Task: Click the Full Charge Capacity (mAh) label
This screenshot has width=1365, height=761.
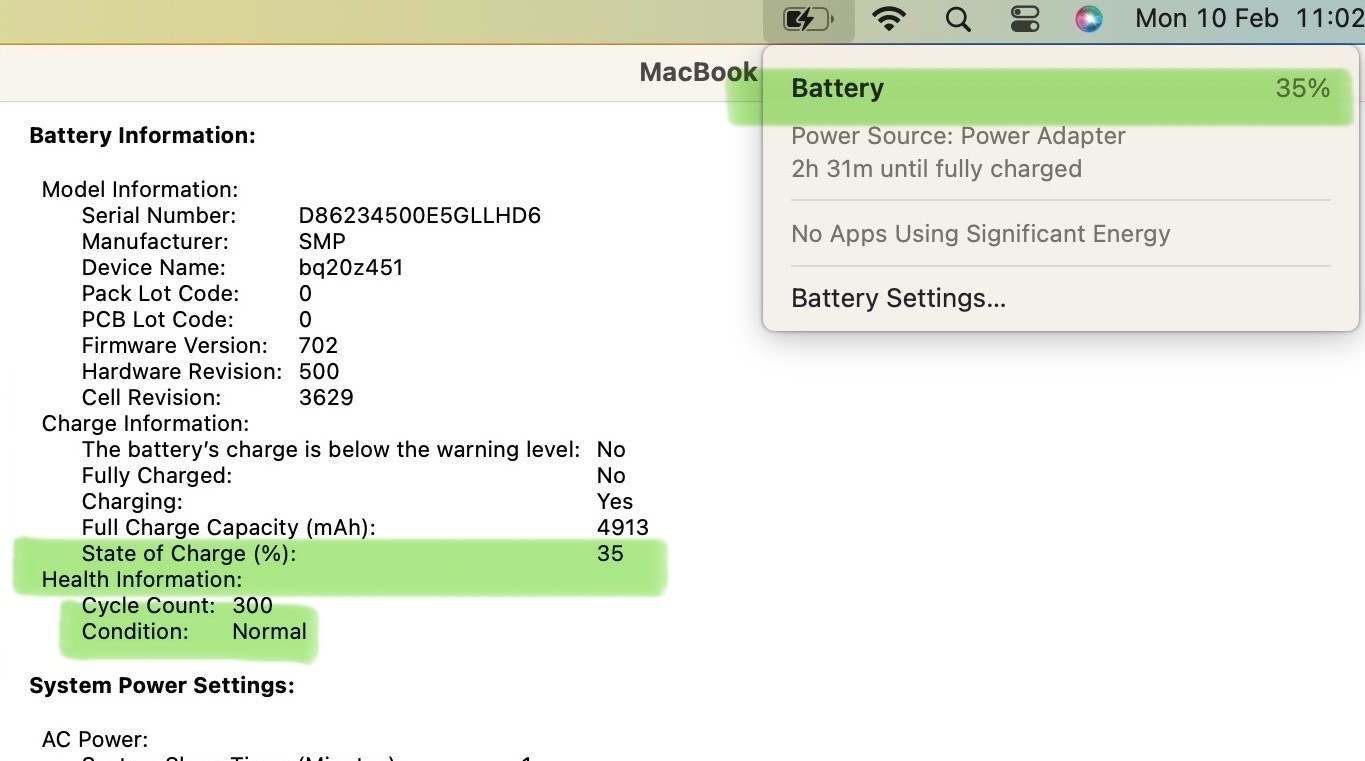Action: (229, 527)
